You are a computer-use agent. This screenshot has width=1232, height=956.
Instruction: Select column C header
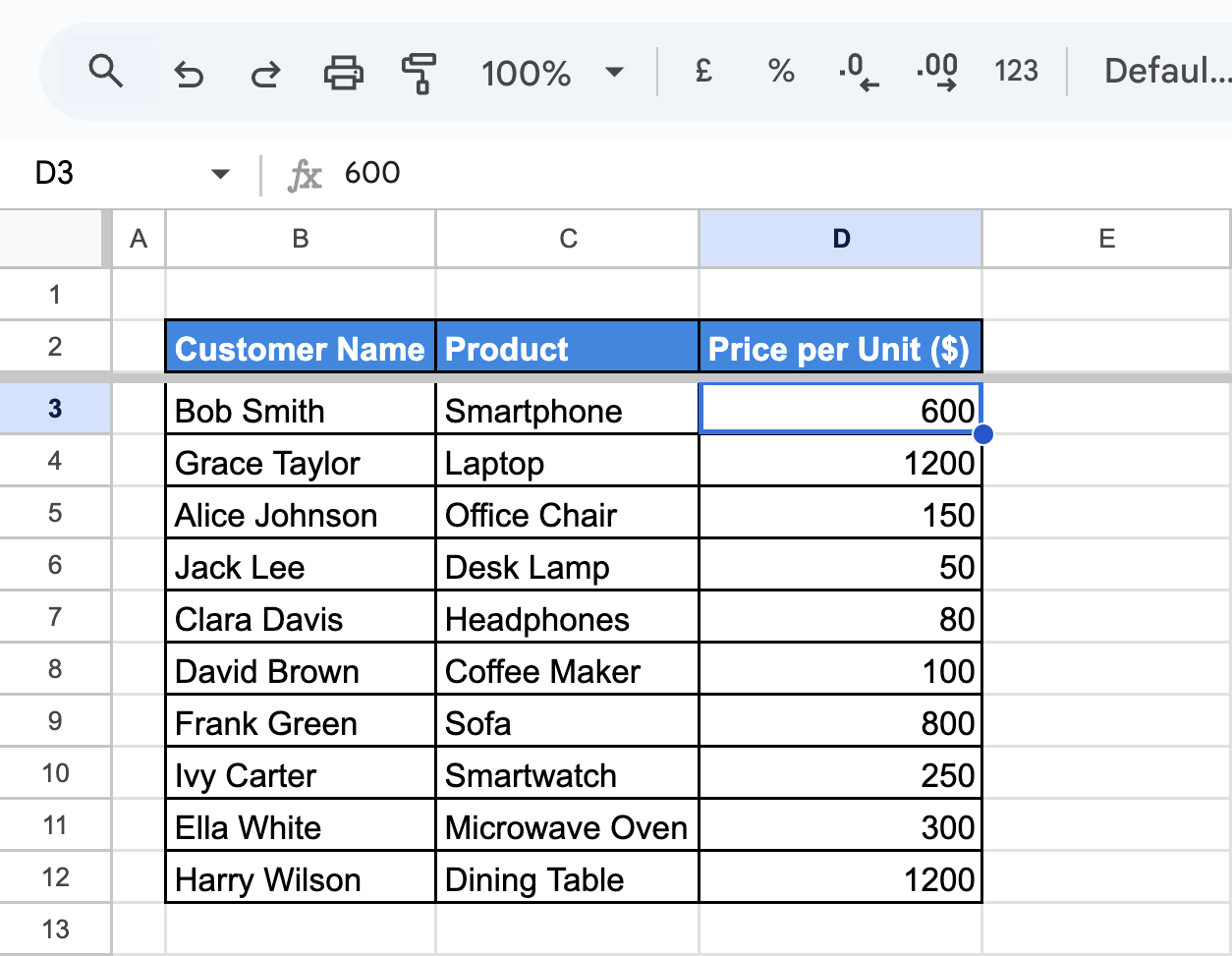568,239
